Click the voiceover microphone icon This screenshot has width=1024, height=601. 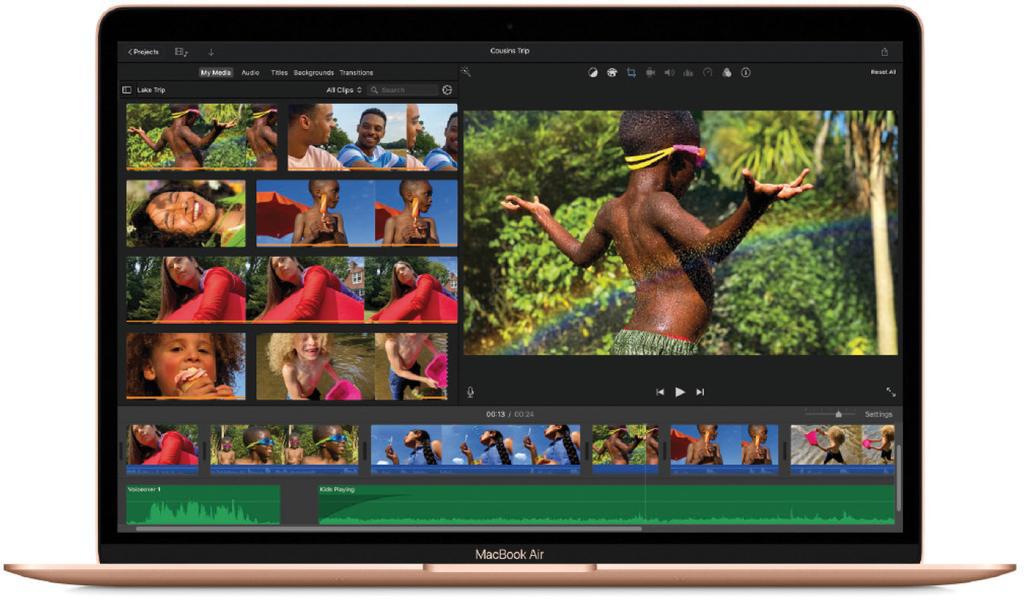(470, 392)
